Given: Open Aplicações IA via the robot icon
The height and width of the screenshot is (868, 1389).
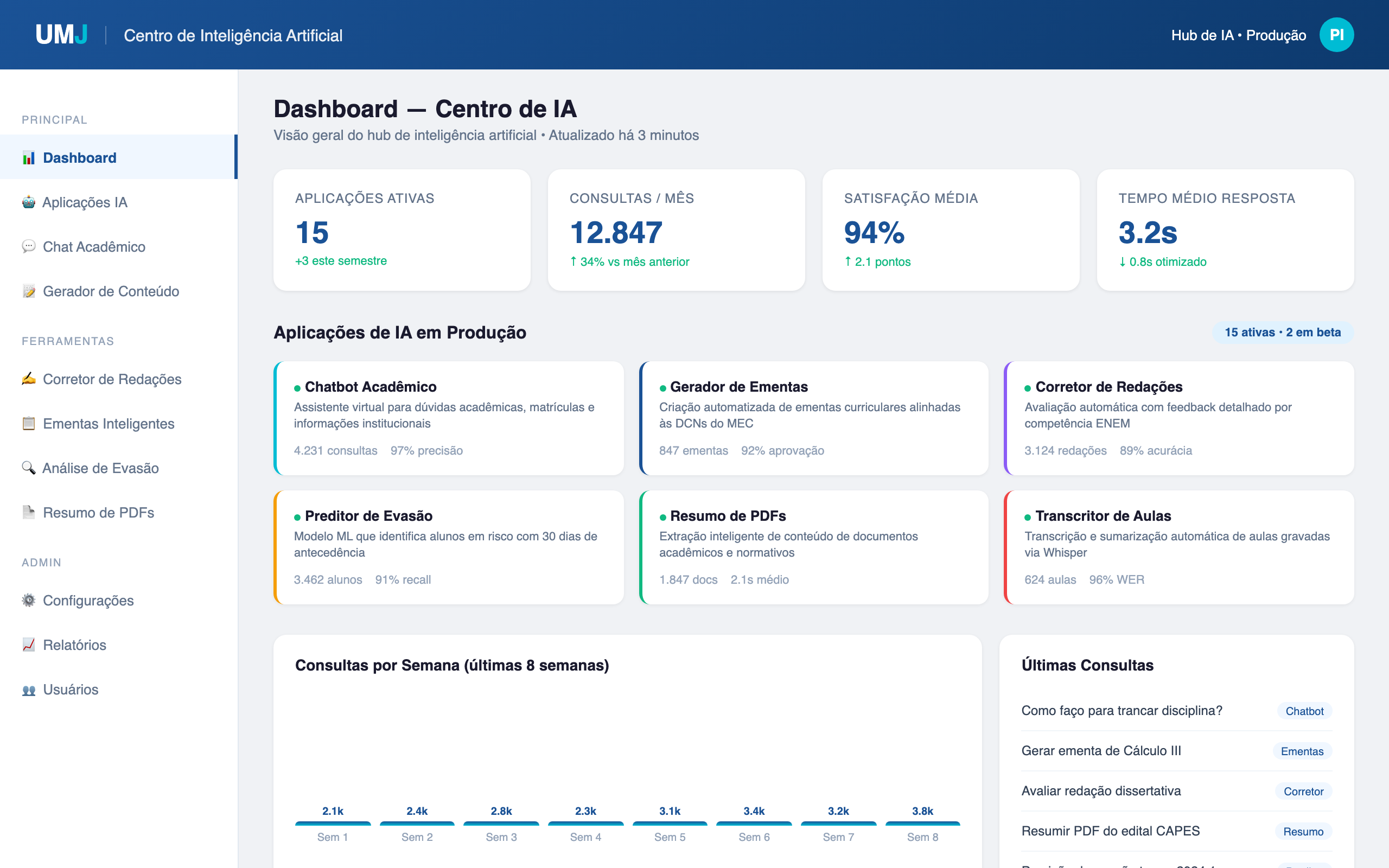Looking at the screenshot, I should click(28, 202).
